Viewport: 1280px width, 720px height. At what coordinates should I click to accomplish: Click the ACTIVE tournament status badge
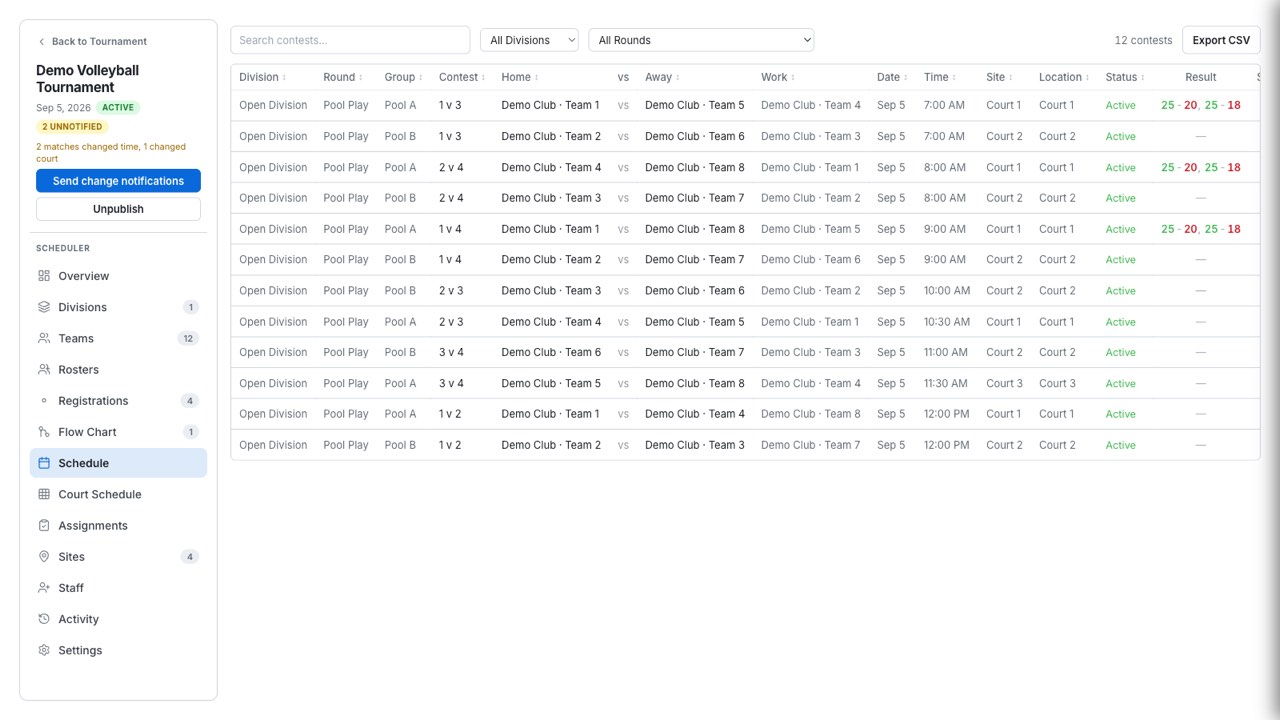point(119,108)
